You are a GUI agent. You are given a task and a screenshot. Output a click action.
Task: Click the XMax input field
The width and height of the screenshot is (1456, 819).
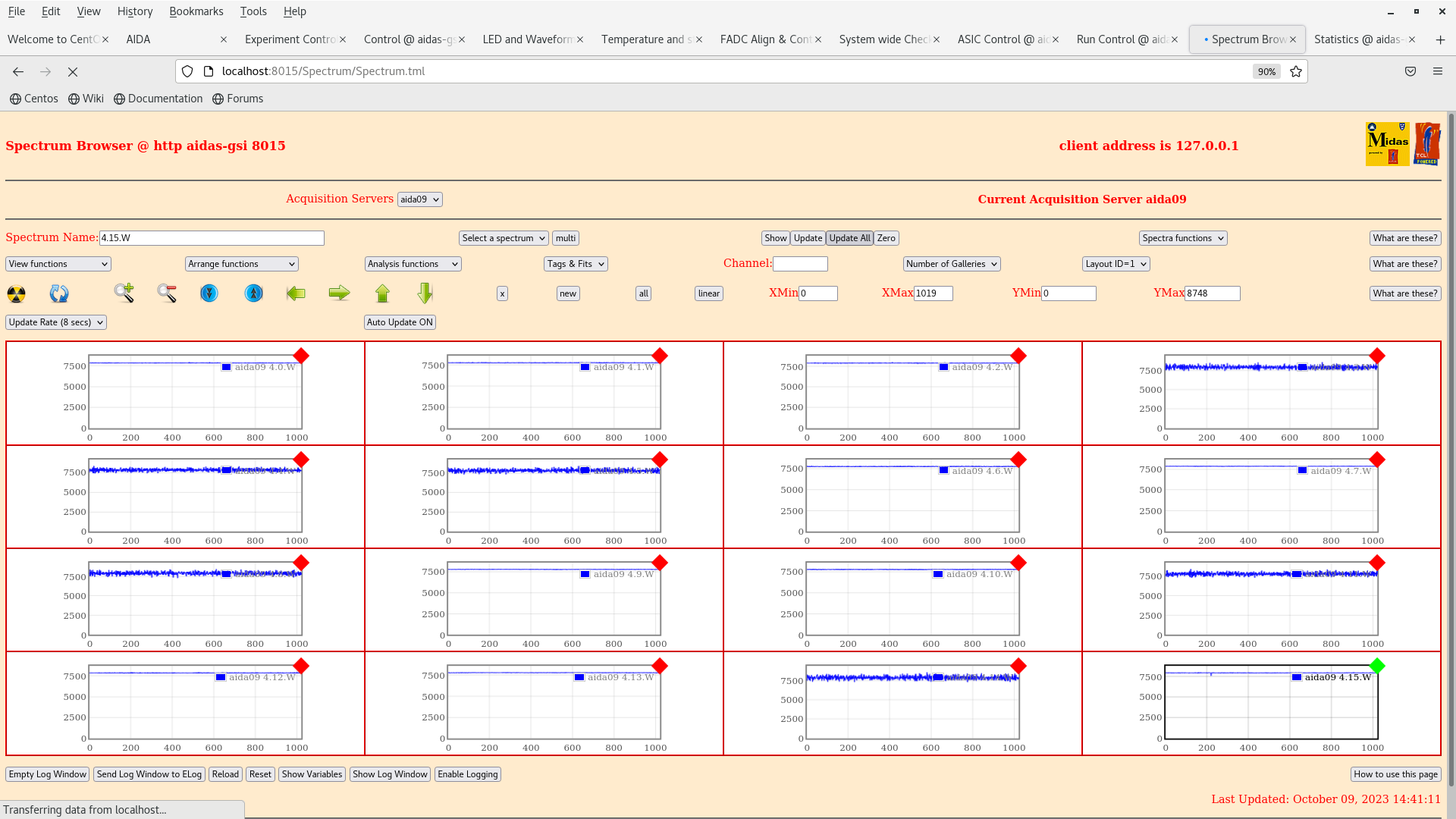[933, 293]
